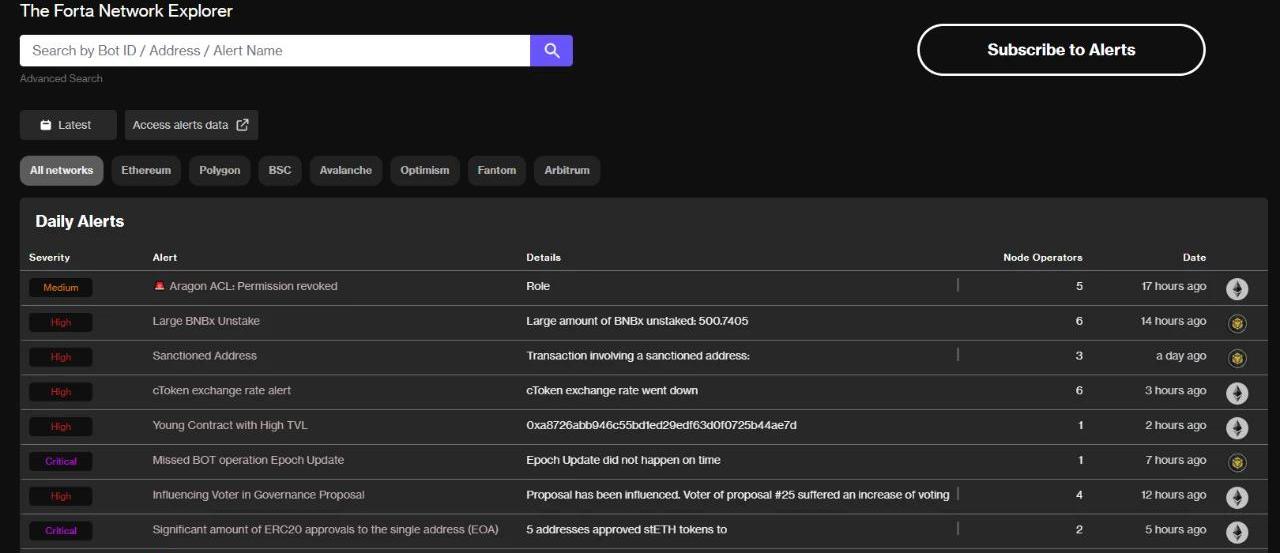Focus the Bot ID search field
The image size is (1280, 553).
(x=275, y=50)
